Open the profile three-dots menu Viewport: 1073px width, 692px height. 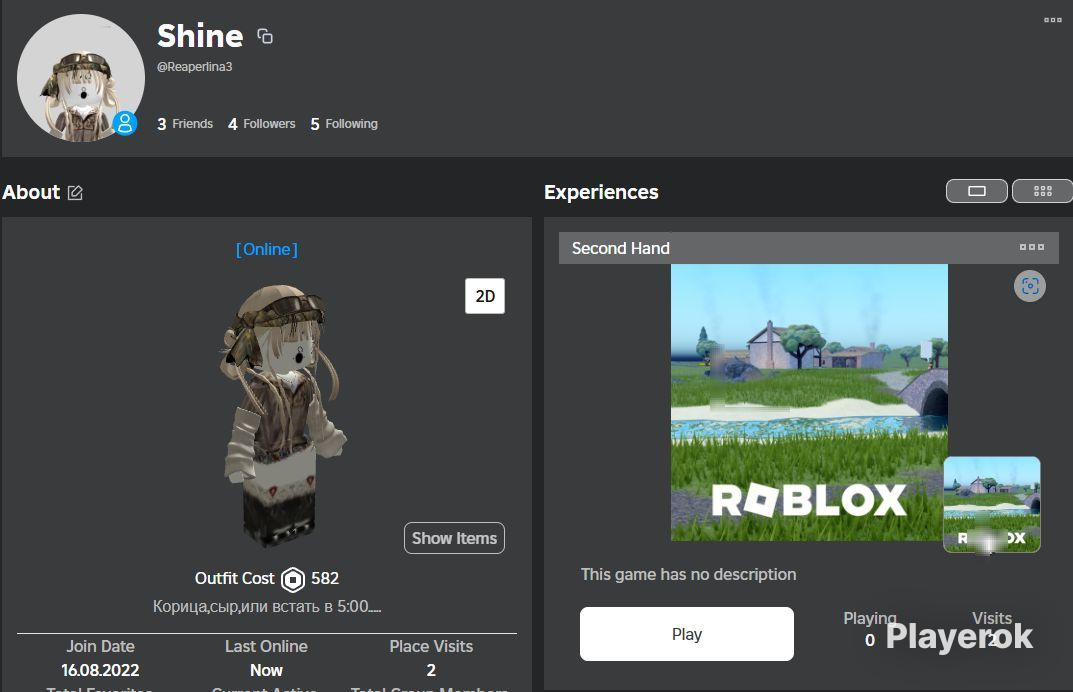coord(1052,20)
